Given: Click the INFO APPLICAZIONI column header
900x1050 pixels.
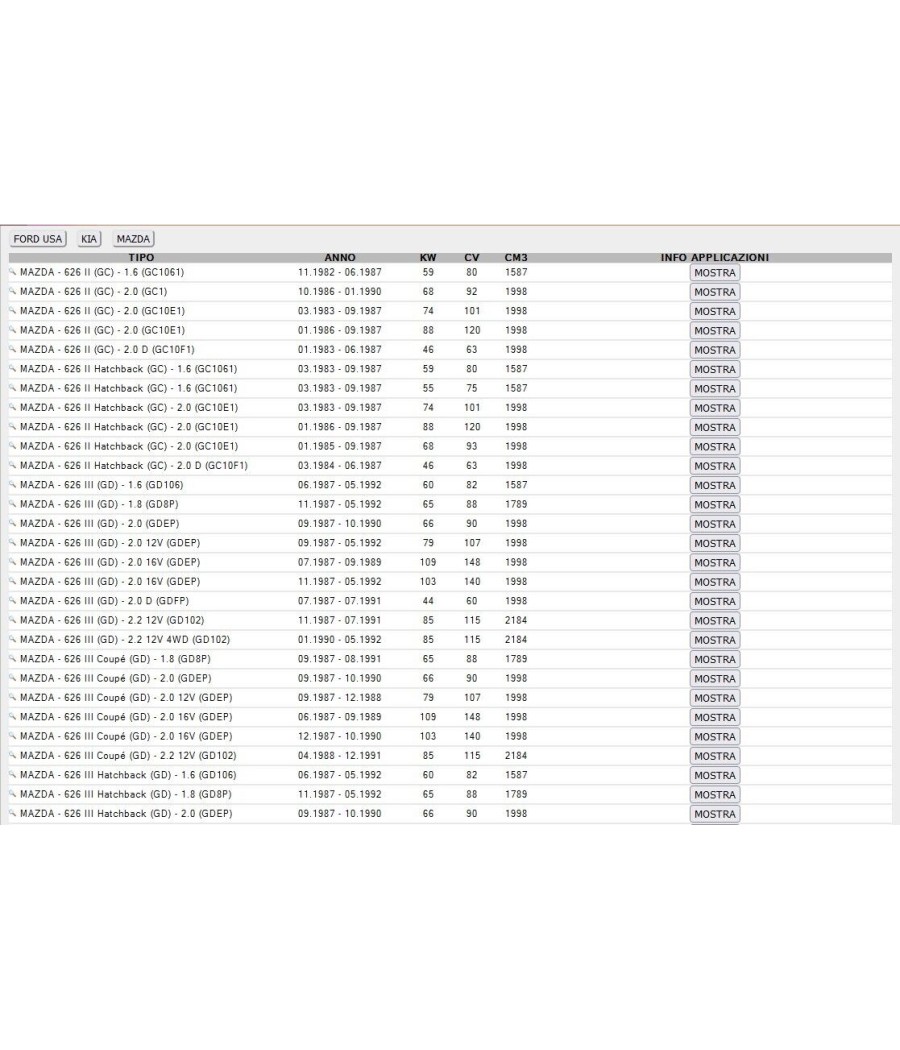Looking at the screenshot, I should 715,257.
